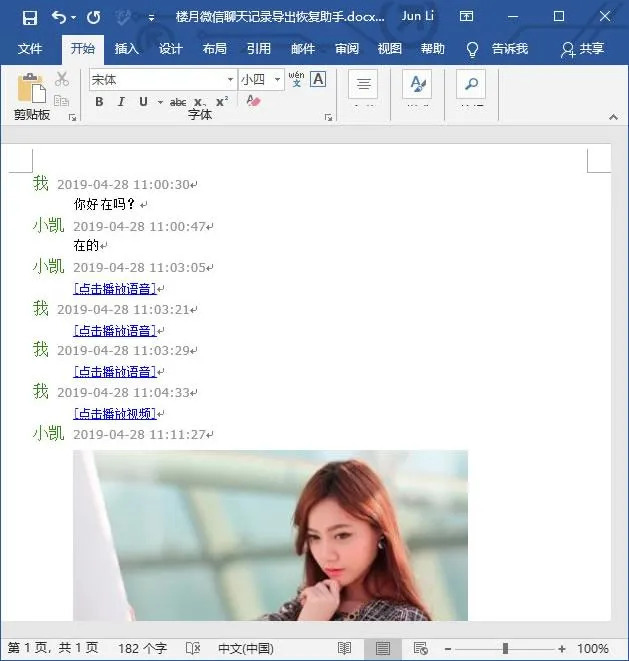The height and width of the screenshot is (661, 629).
Task: Click the Paragraph alignment icon in the ribbon
Action: pyautogui.click(x=363, y=86)
